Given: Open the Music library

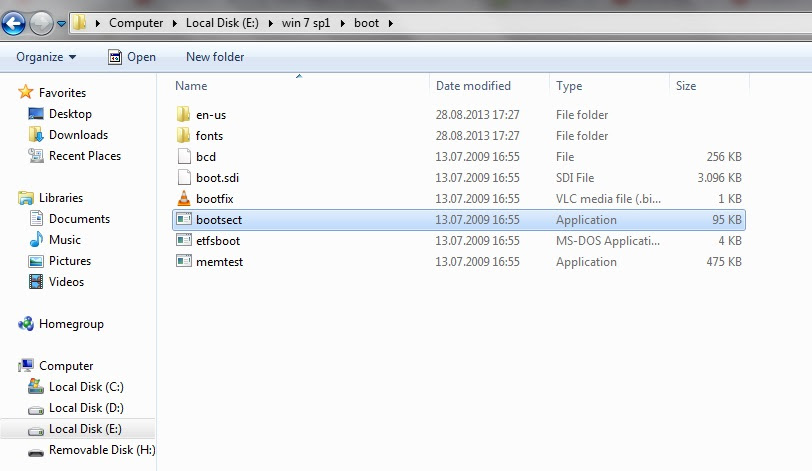Looking at the screenshot, I should (x=65, y=240).
